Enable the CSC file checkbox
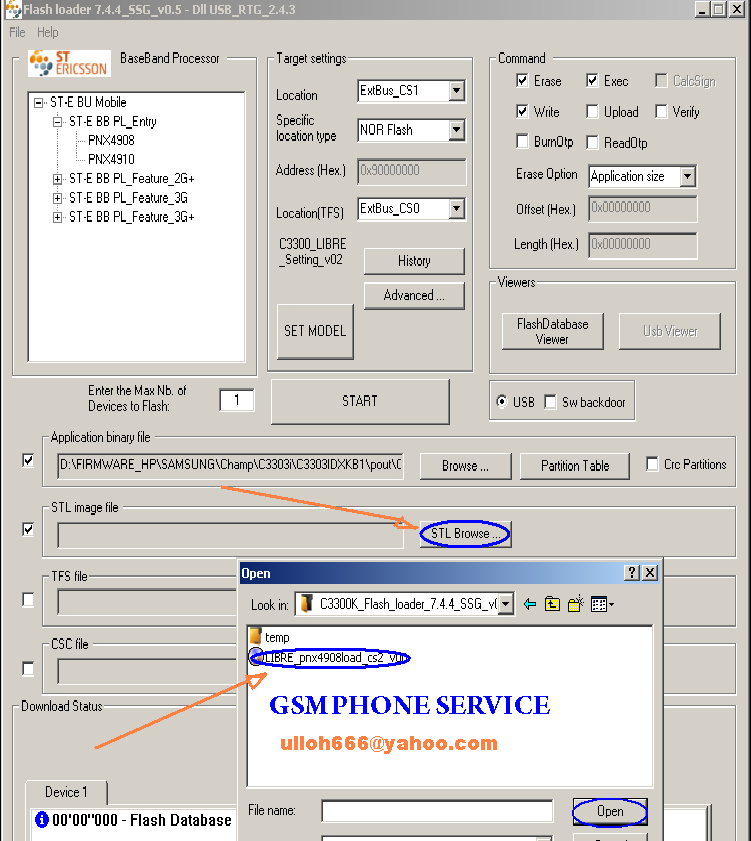Image resolution: width=751 pixels, height=841 pixels. coord(28,669)
